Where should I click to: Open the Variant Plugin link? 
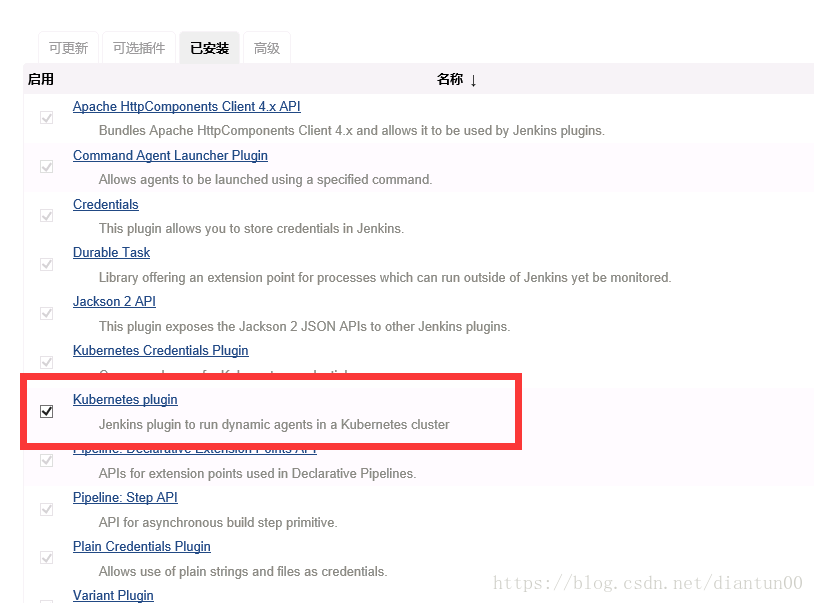point(113,595)
